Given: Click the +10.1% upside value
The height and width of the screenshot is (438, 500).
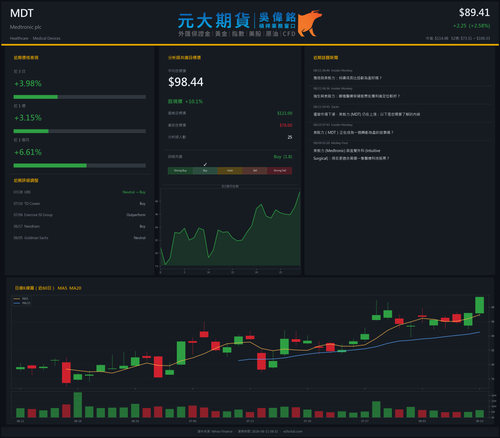Looking at the screenshot, I should point(194,101).
